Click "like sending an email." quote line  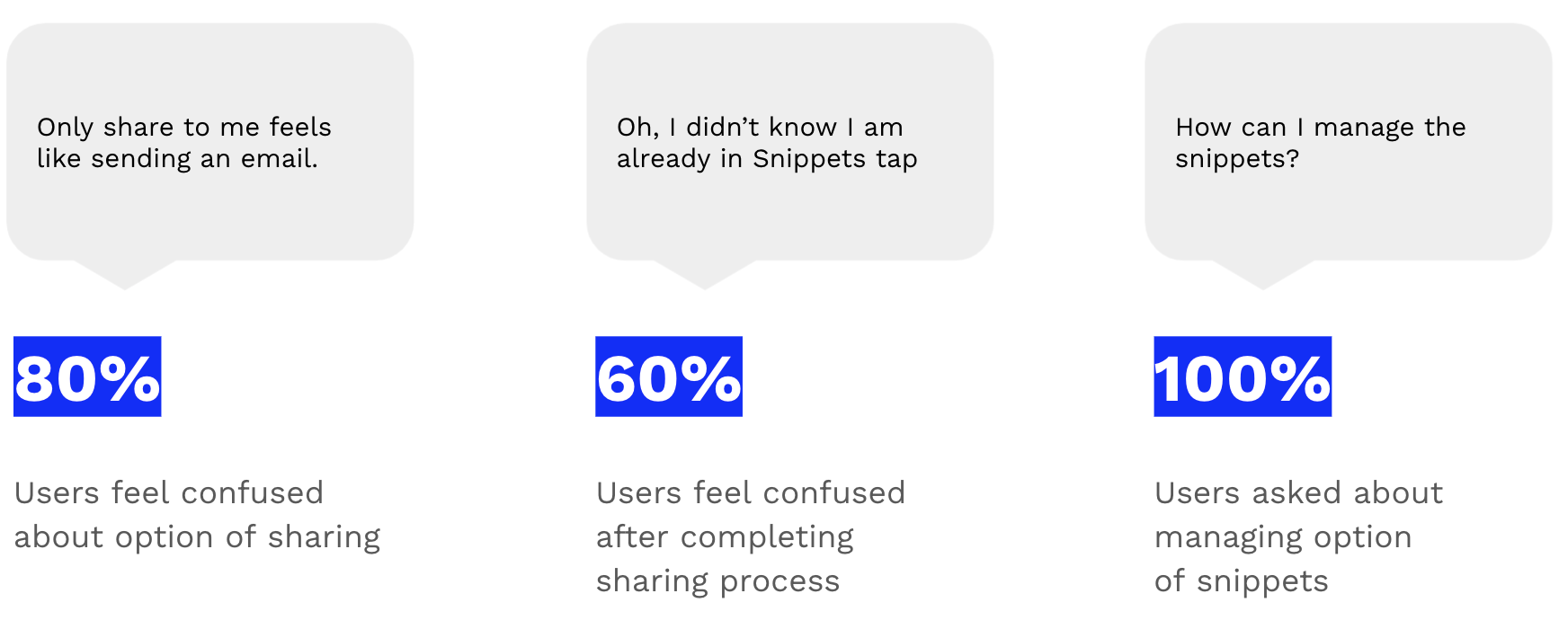pyautogui.click(x=177, y=159)
